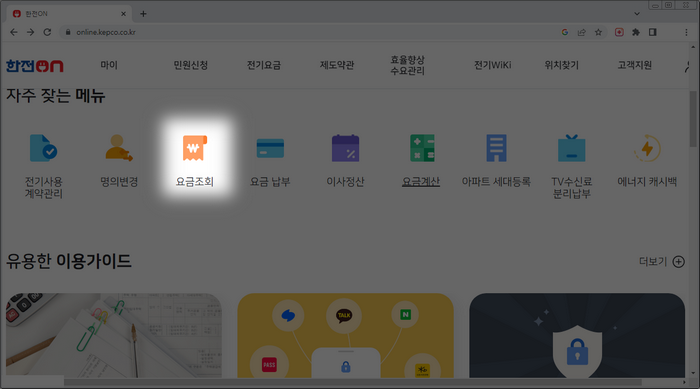The width and height of the screenshot is (700, 389).
Task: Open the 전기사용 계약관리 icon
Action: click(x=43, y=148)
